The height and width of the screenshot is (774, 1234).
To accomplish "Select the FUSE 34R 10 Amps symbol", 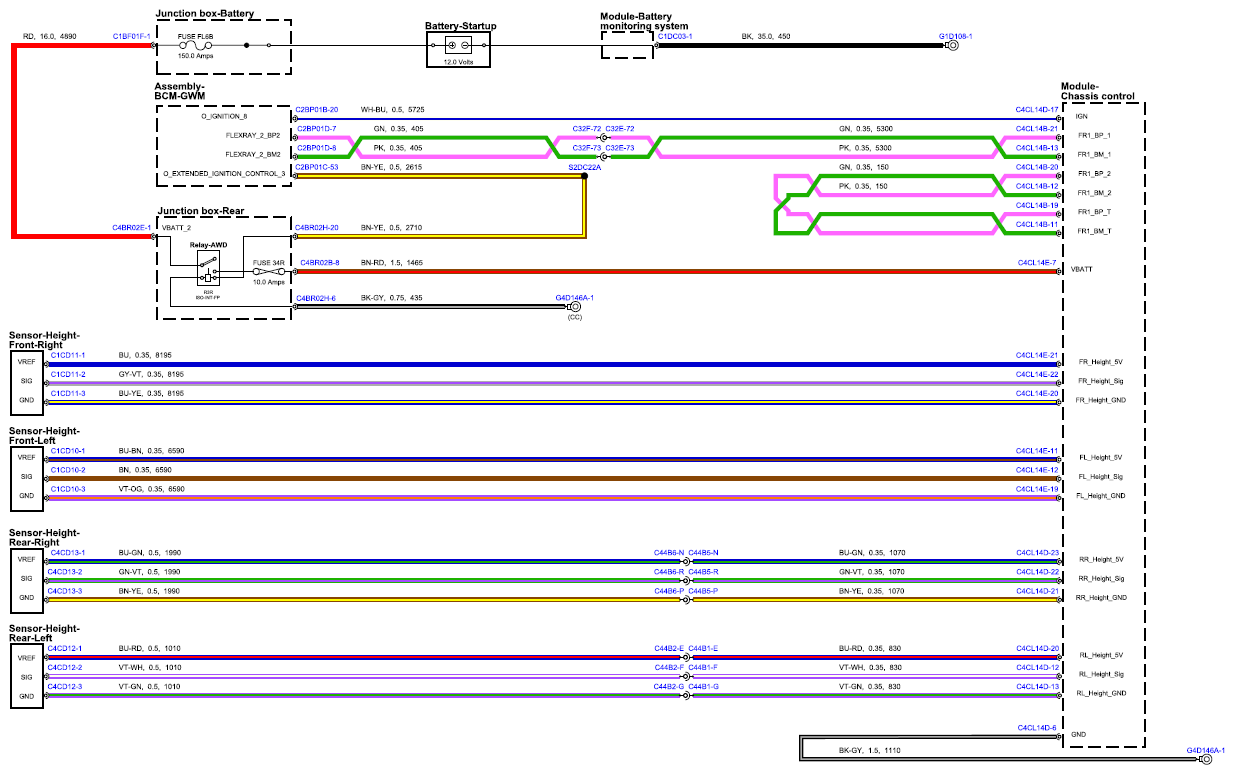I will pos(267,272).
